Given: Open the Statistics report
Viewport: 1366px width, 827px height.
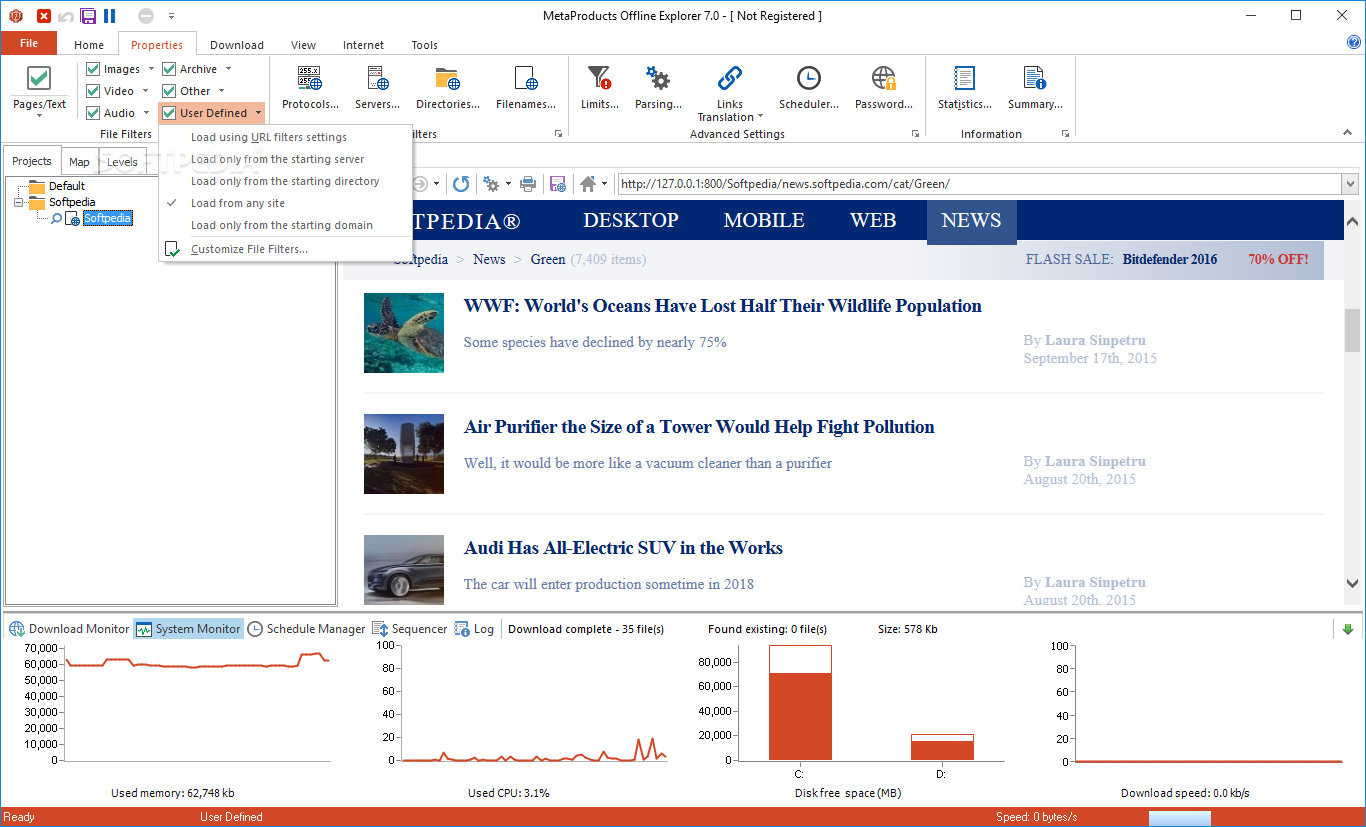Looking at the screenshot, I should [x=965, y=87].
